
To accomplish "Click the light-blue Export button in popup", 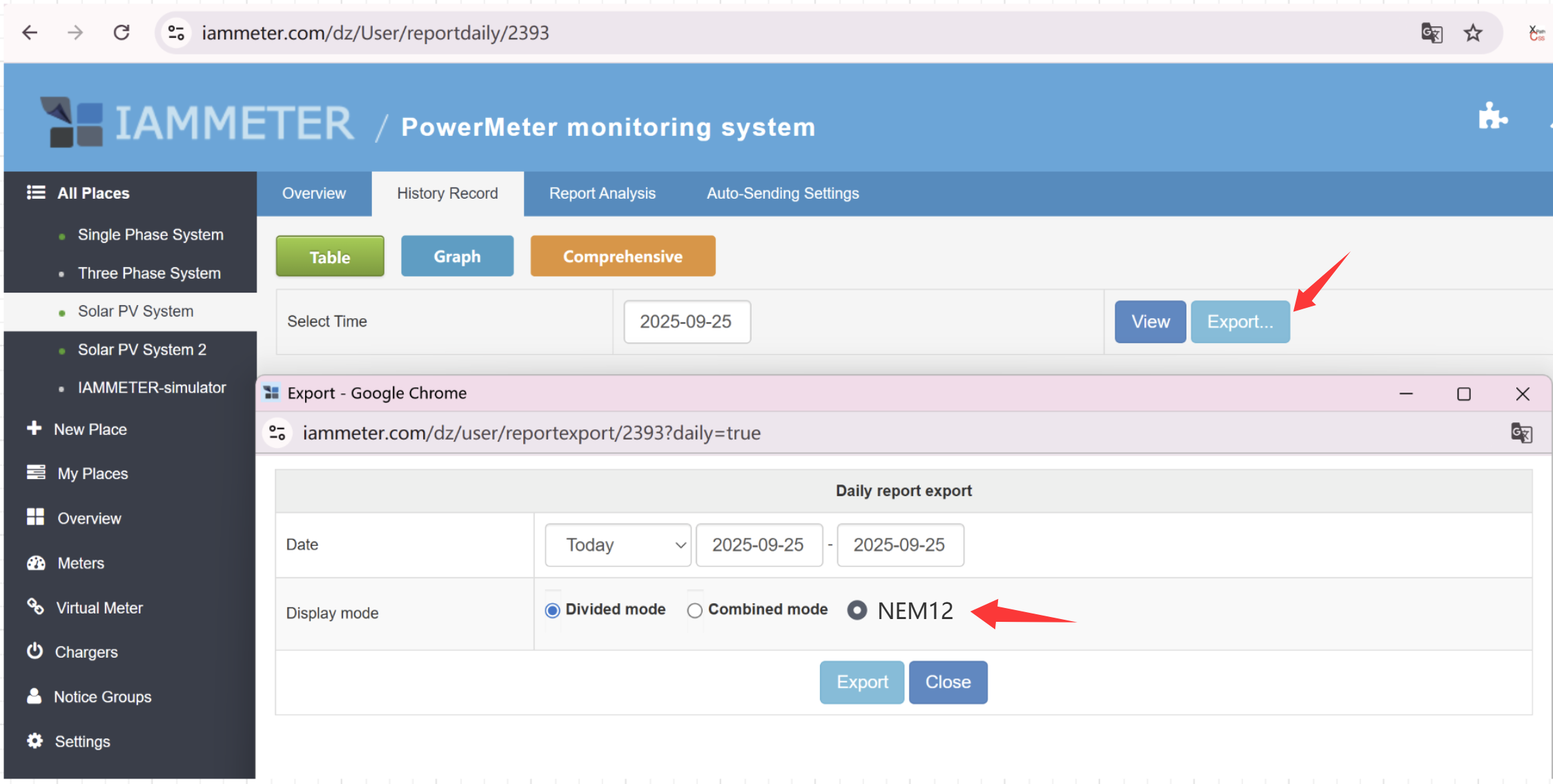I will (861, 683).
